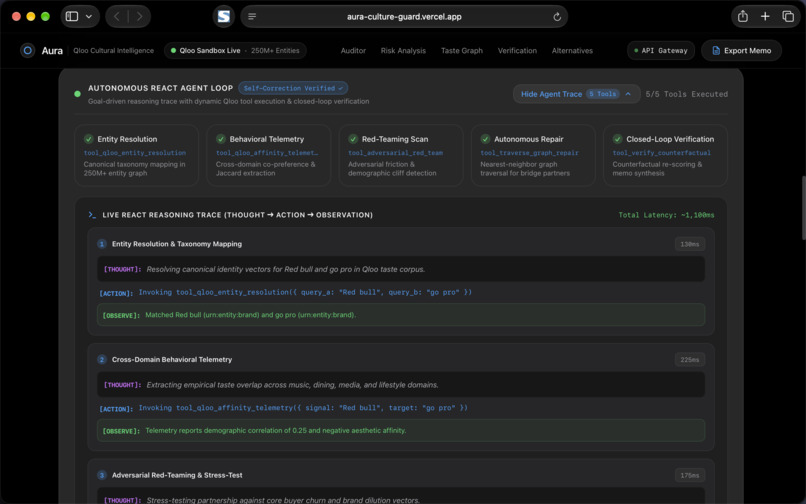Click the 5 Tools badge
The image size is (806, 504).
(x=602, y=94)
